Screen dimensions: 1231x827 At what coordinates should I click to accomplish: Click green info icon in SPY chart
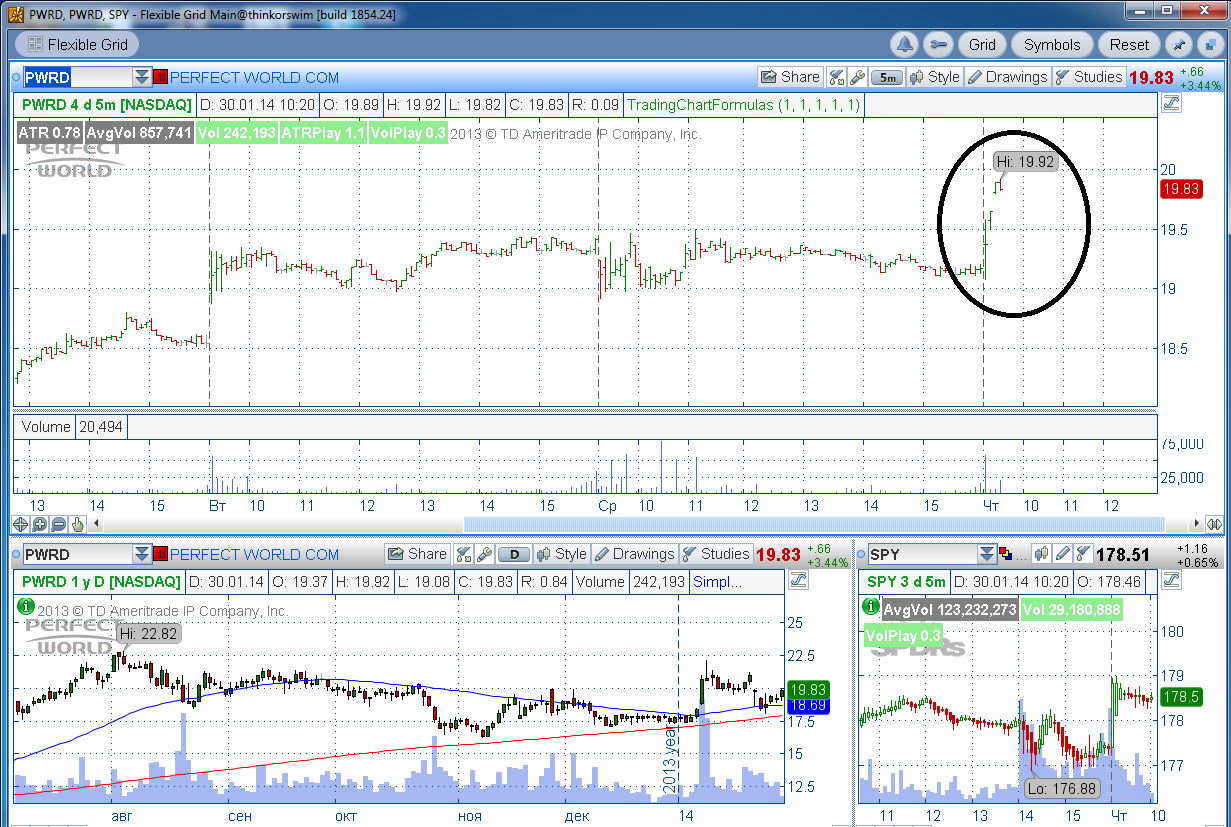pos(871,606)
